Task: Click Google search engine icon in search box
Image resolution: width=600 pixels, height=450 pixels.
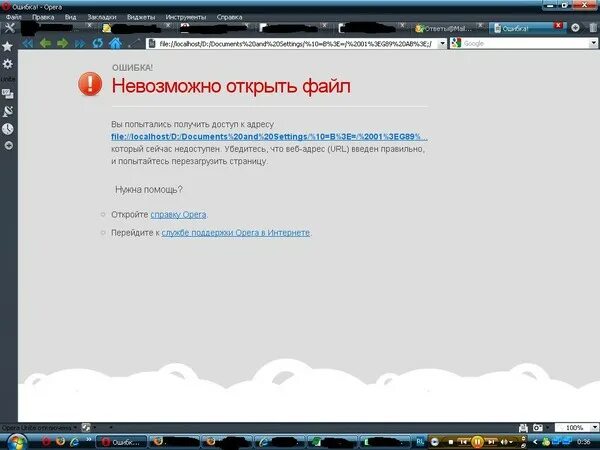Action: coord(456,43)
